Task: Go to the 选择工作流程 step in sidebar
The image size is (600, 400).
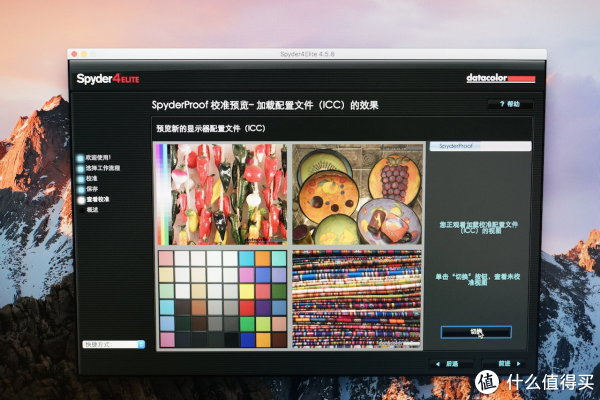Action: point(99,168)
